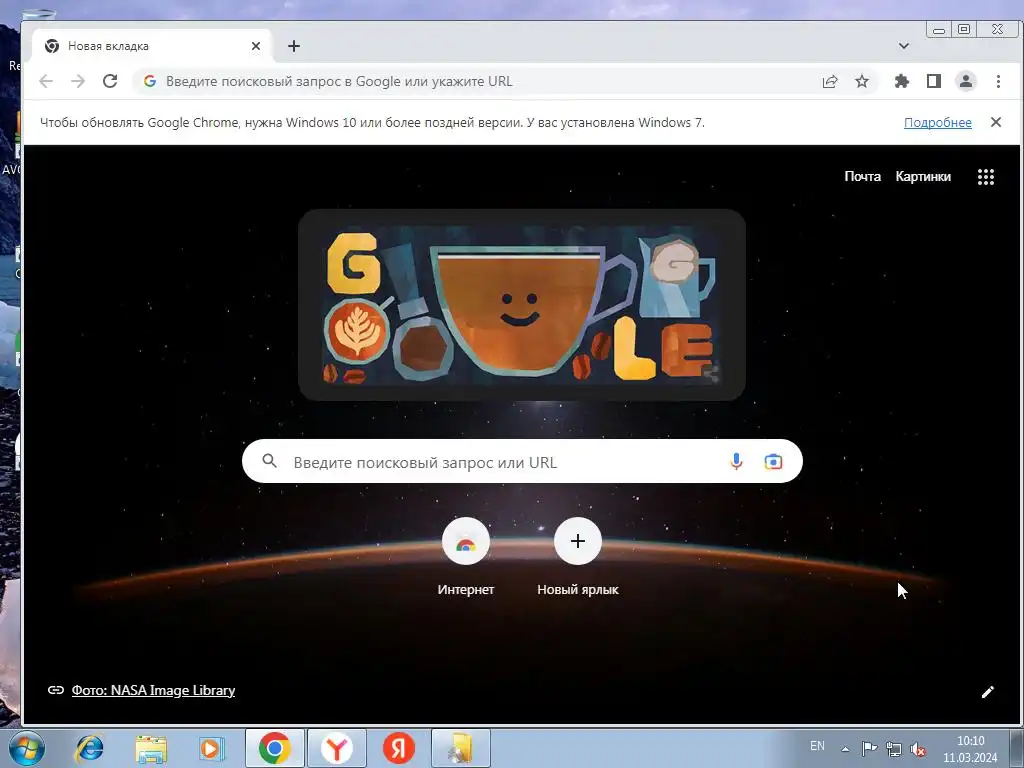Add a shortcut via Новый ярлык

(578, 557)
